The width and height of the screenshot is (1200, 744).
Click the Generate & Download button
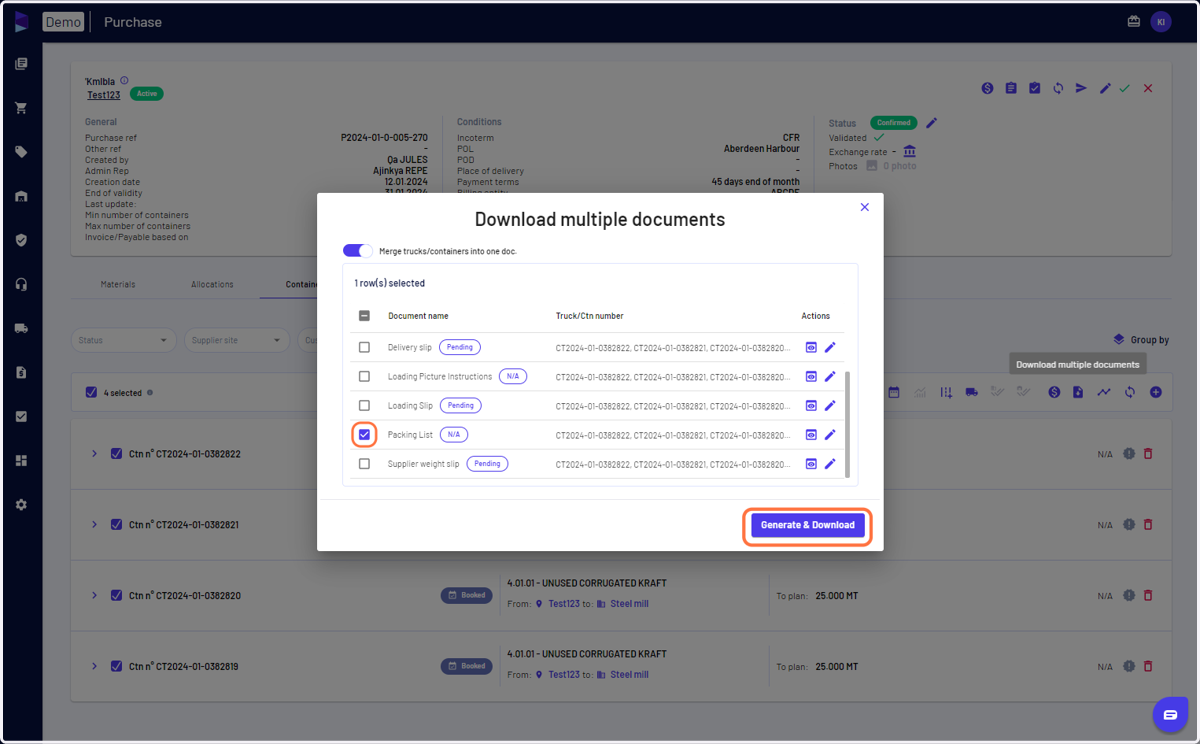click(x=807, y=525)
